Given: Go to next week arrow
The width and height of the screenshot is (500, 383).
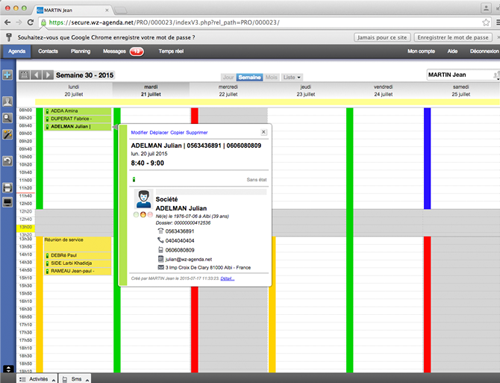Looking at the screenshot, I should pyautogui.click(x=48, y=75).
